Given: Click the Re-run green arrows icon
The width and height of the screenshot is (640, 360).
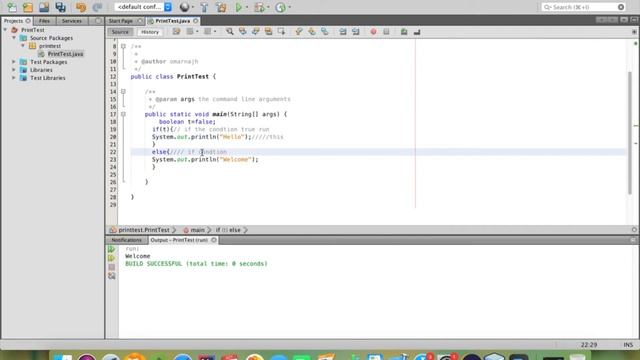Looking at the screenshot, I should [x=111, y=249].
